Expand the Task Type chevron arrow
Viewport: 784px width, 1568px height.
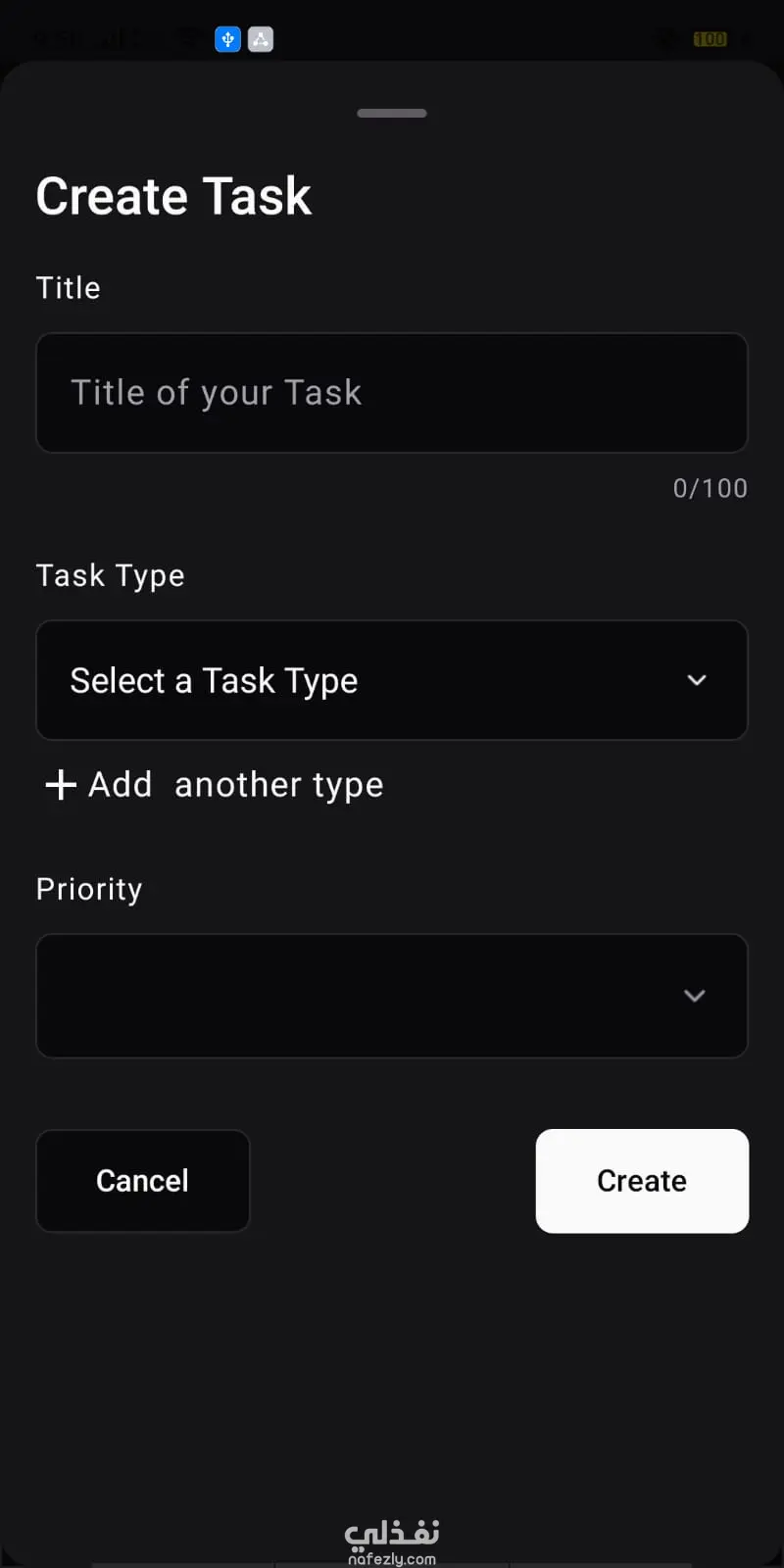click(x=697, y=680)
